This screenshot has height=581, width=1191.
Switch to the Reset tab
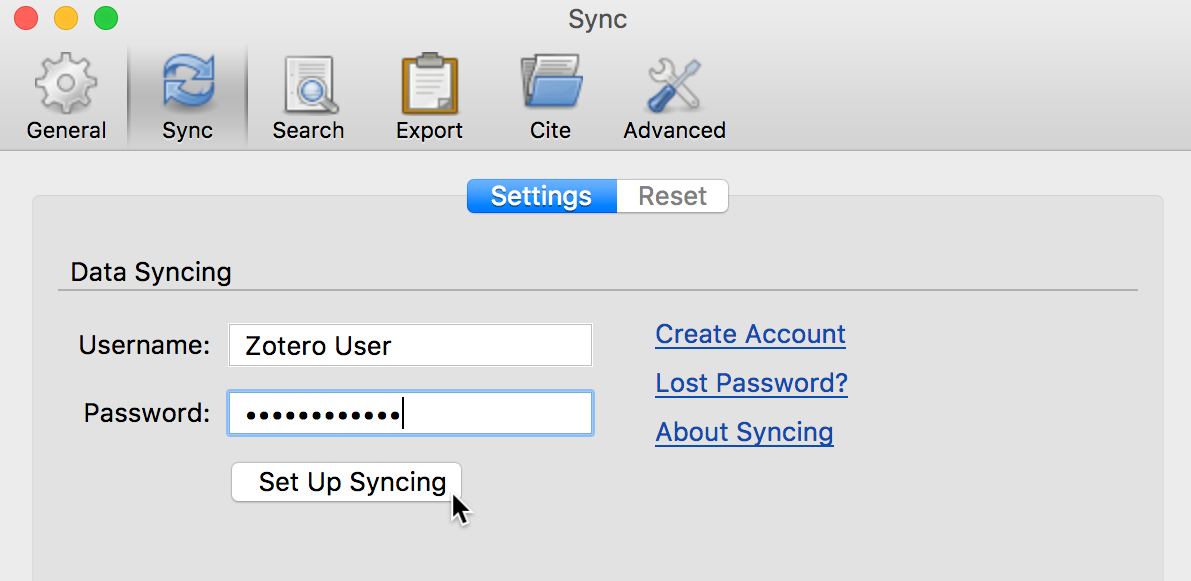[x=672, y=196]
